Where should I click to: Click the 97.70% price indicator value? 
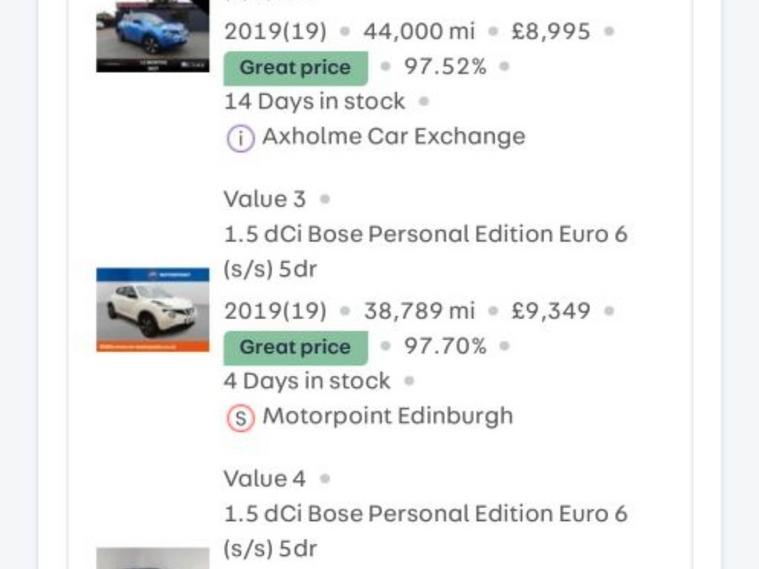click(445, 346)
